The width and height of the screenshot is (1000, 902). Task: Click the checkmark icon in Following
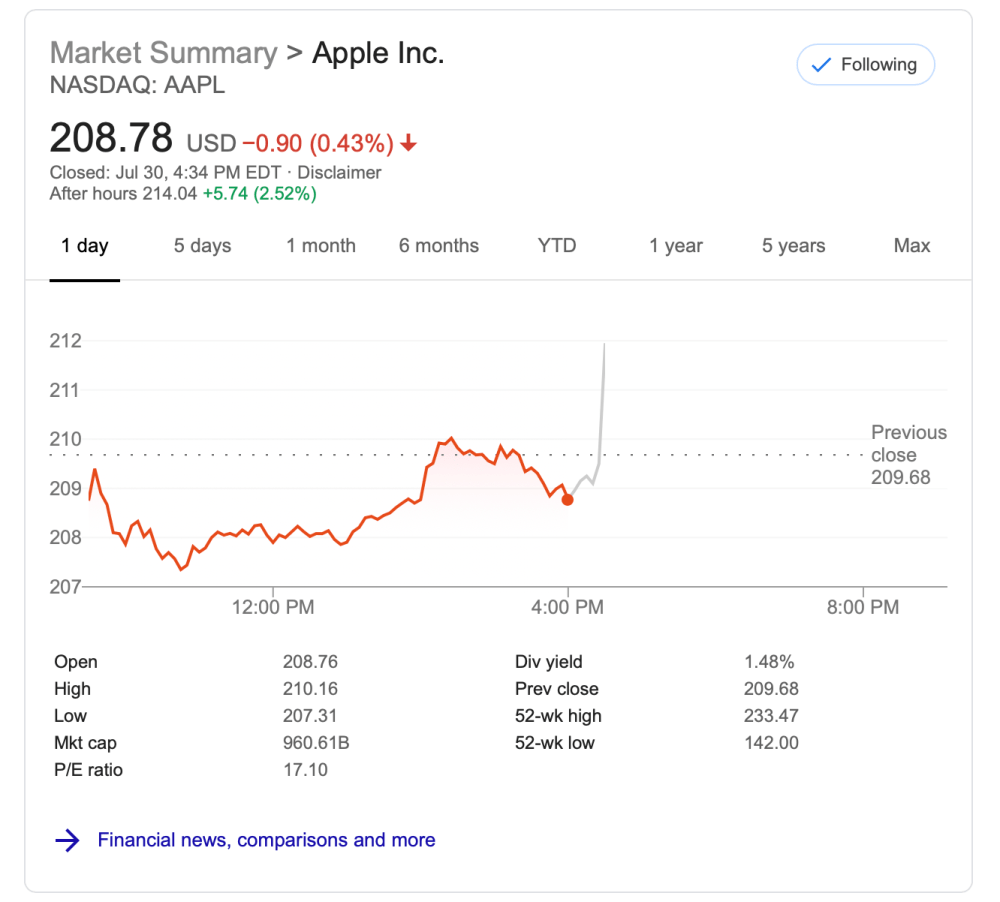coord(821,65)
